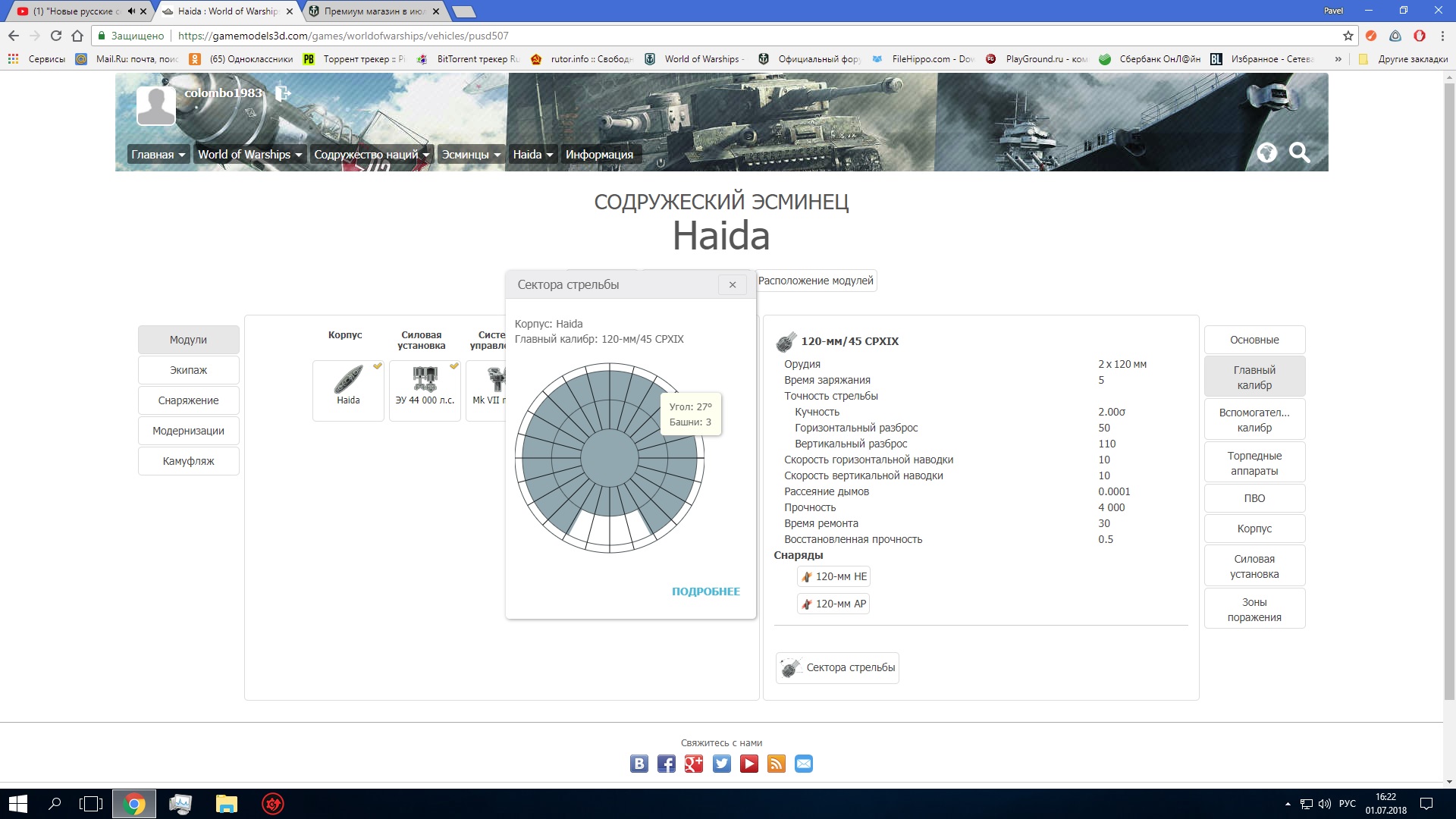
Task: Click the logout icon beside colombo1983
Action: pos(282,93)
